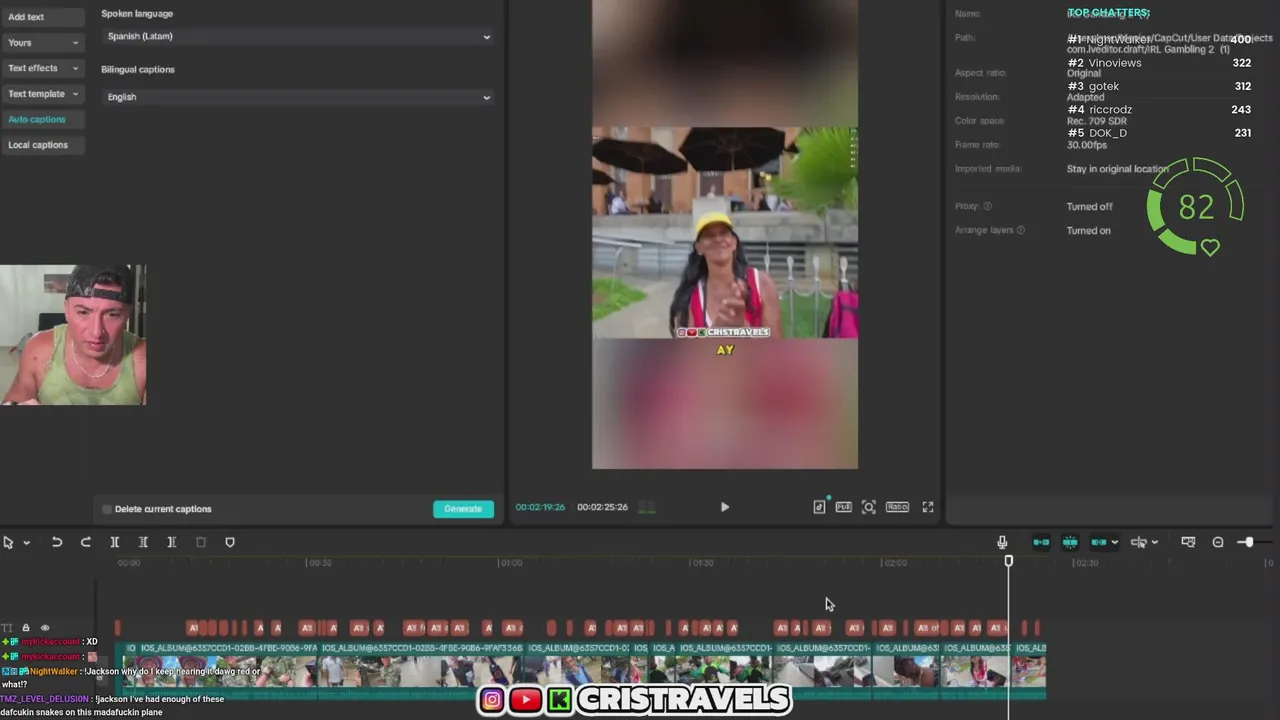
Task: Click the timeline cover/preview settings icon
Action: click(x=1188, y=542)
